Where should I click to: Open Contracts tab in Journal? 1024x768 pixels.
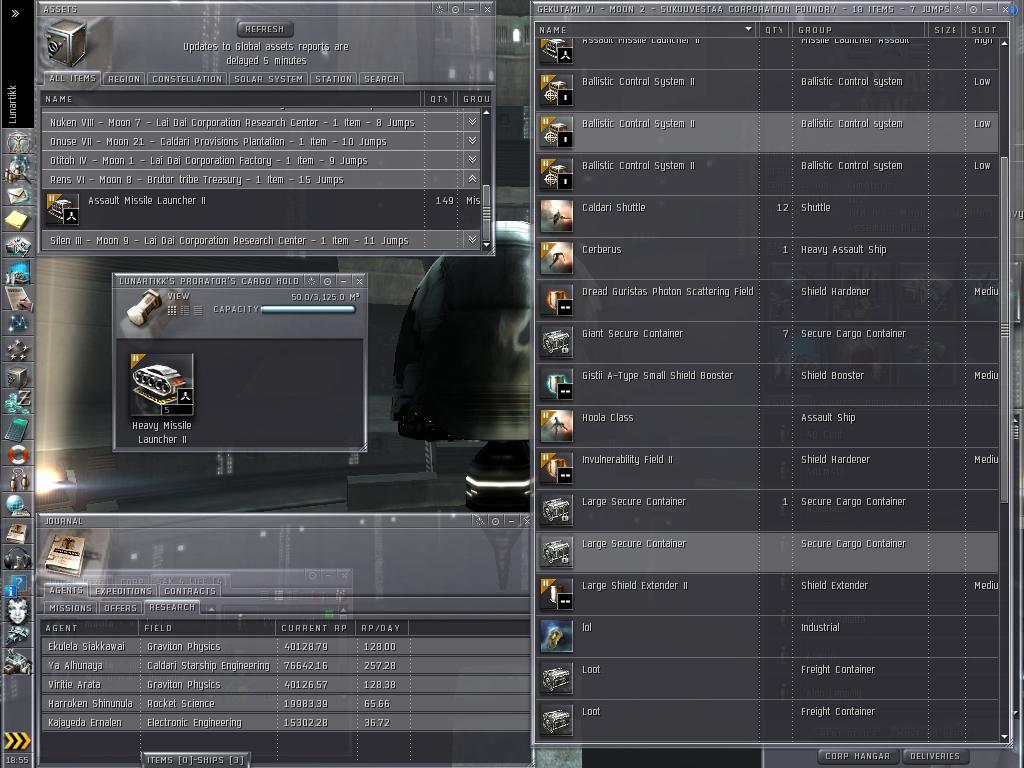pyautogui.click(x=190, y=591)
